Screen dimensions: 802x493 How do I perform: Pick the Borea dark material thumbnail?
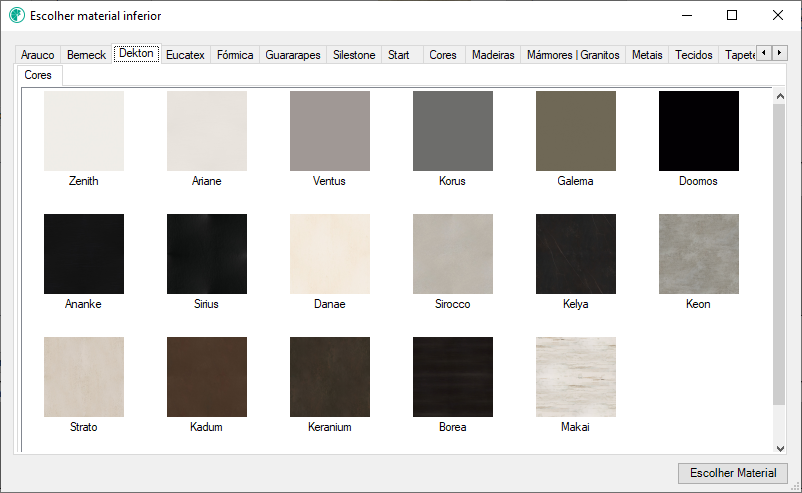pyautogui.click(x=453, y=377)
